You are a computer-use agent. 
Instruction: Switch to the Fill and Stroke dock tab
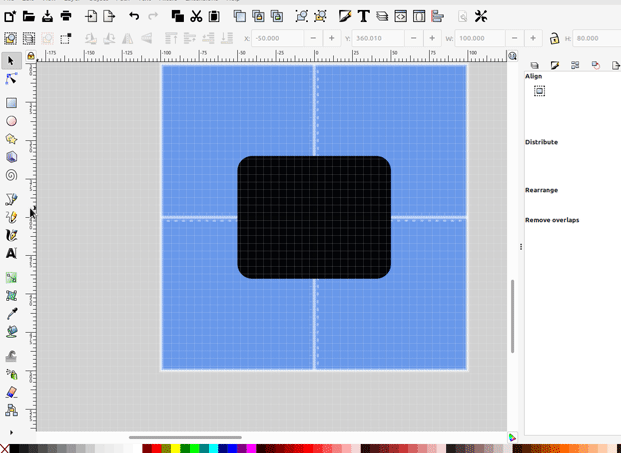click(555, 65)
